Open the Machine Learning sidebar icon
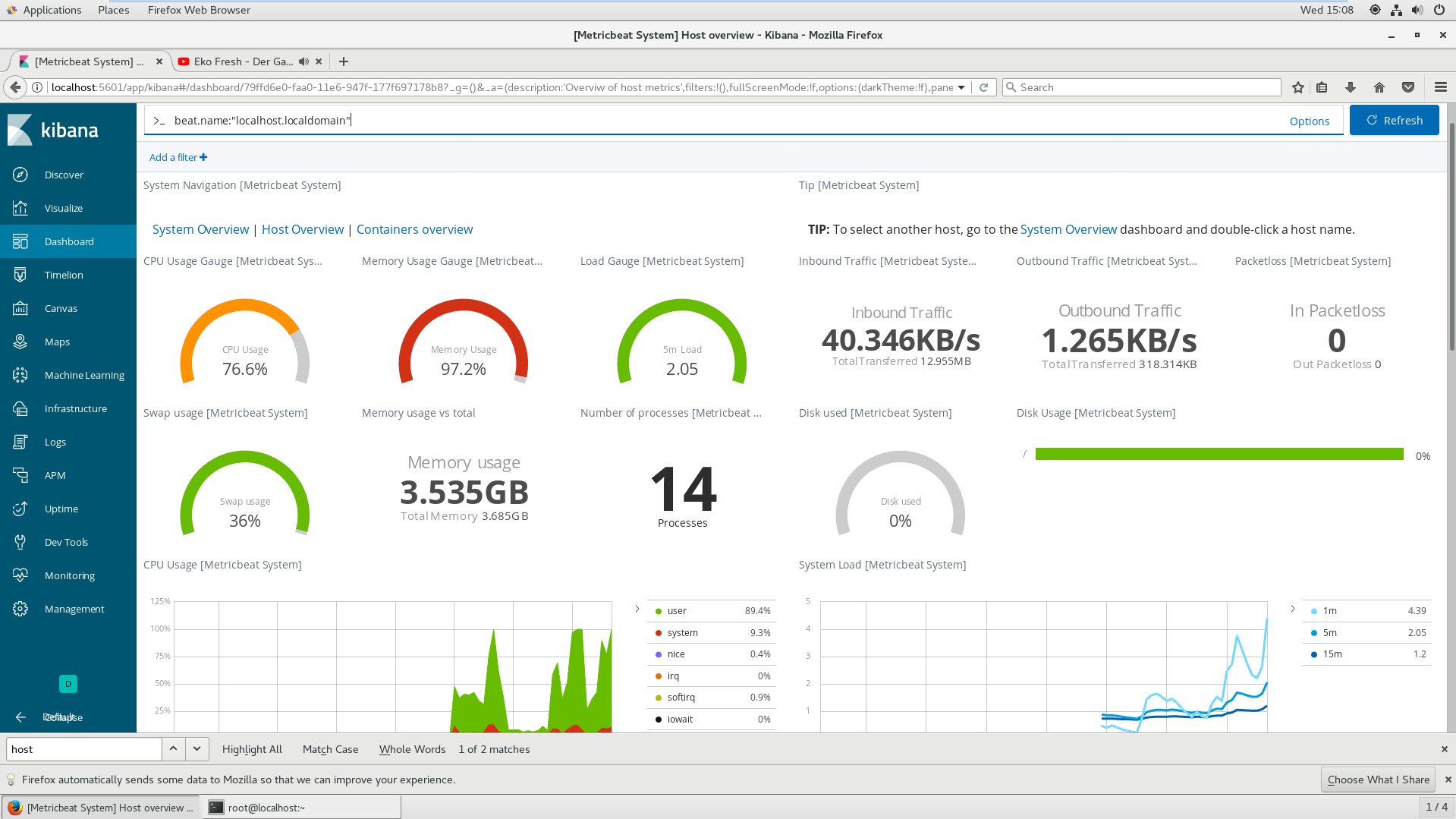 click(x=20, y=375)
